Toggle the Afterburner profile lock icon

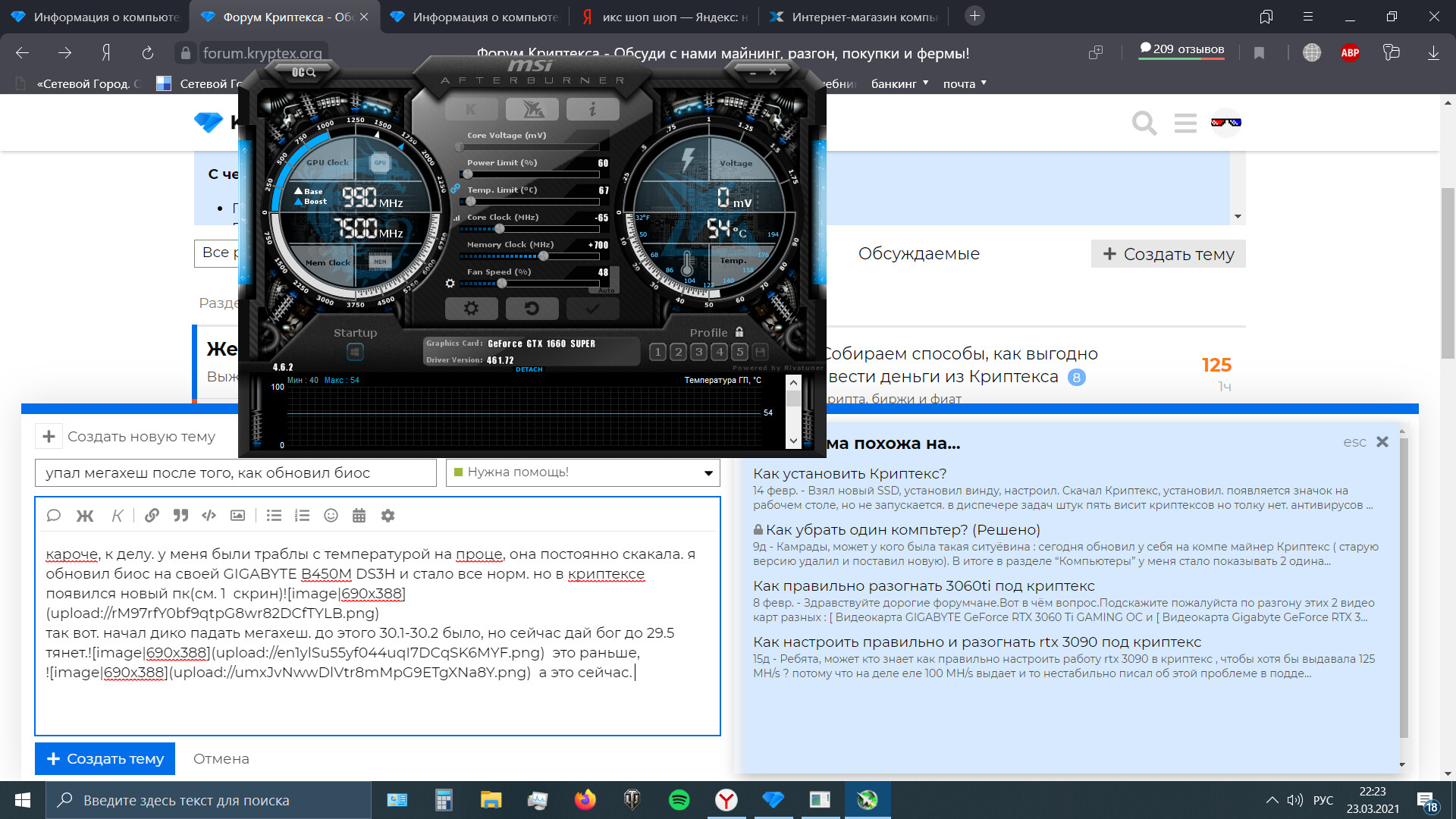click(x=739, y=332)
